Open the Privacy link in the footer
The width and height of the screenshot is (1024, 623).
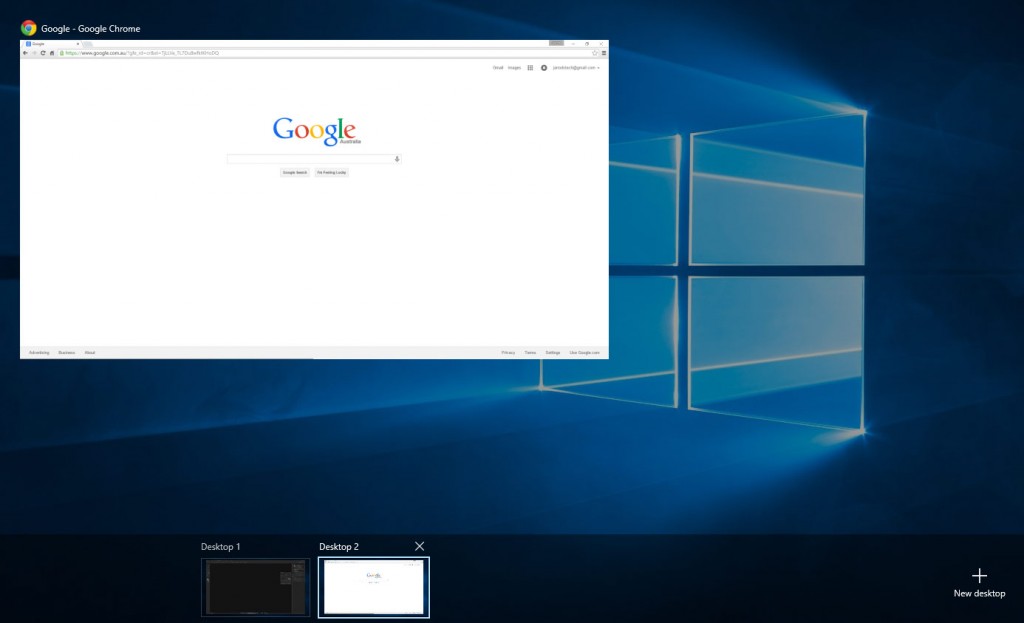509,352
